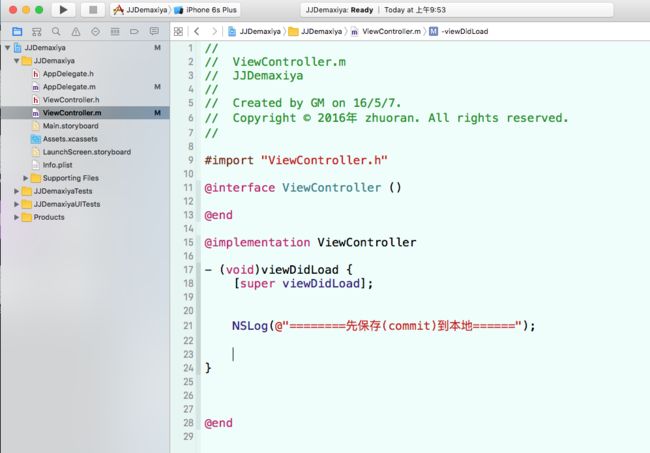Select the Products folder row
This screenshot has height=453, width=650.
tap(85, 217)
